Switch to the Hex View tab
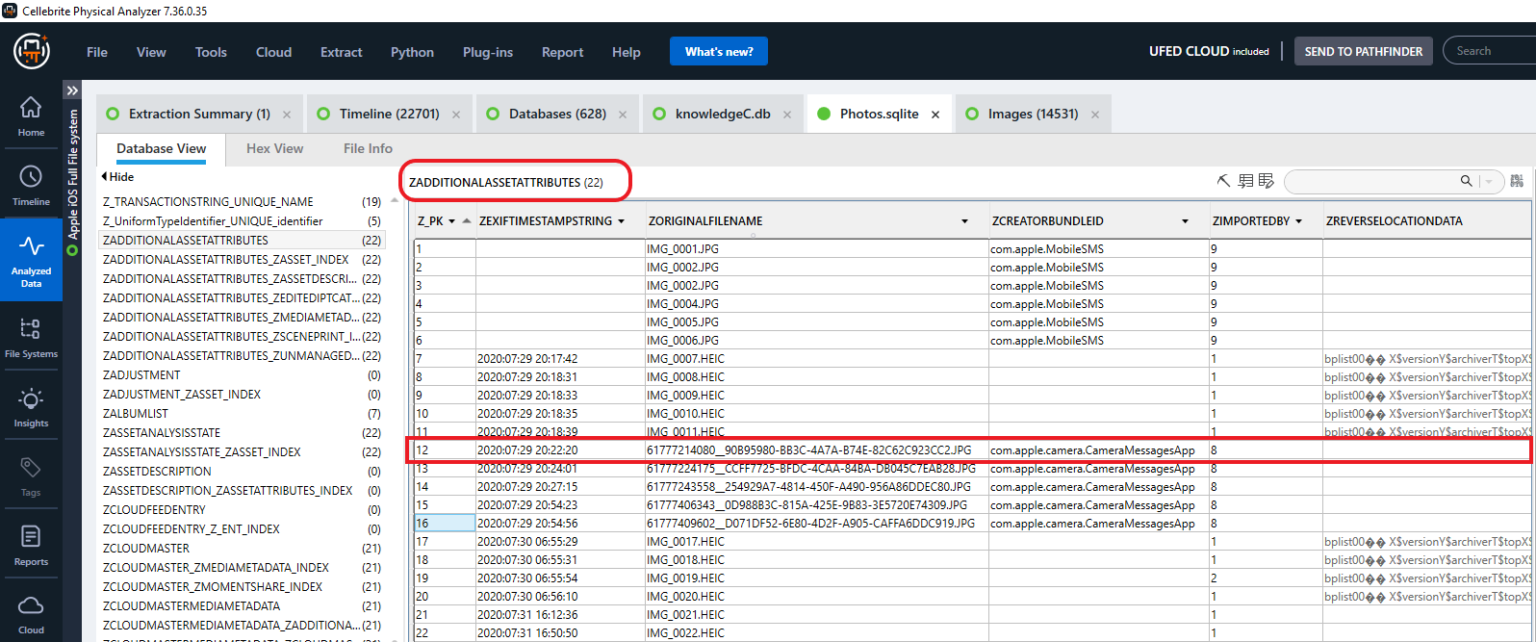 [274, 148]
